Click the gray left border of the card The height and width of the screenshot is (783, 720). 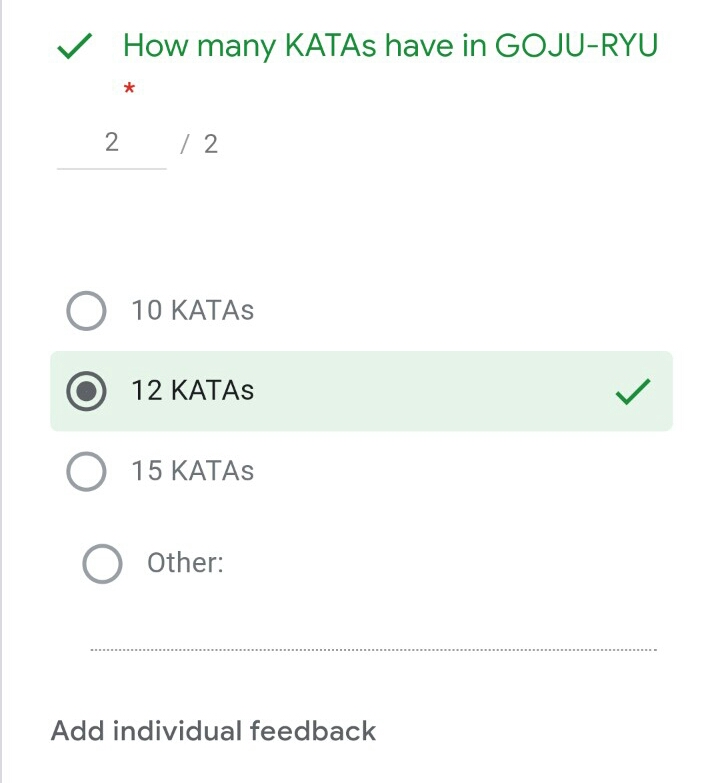click(x=2, y=400)
